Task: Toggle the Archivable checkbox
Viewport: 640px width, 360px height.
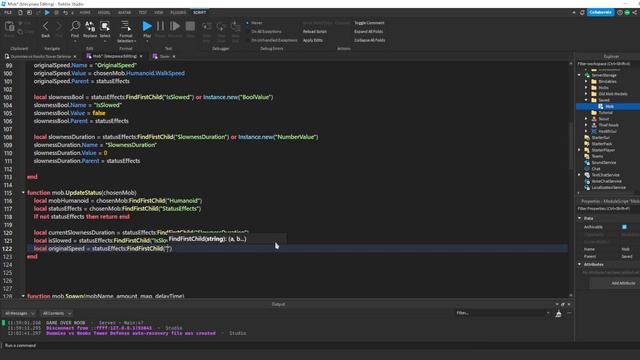Action: (624, 227)
